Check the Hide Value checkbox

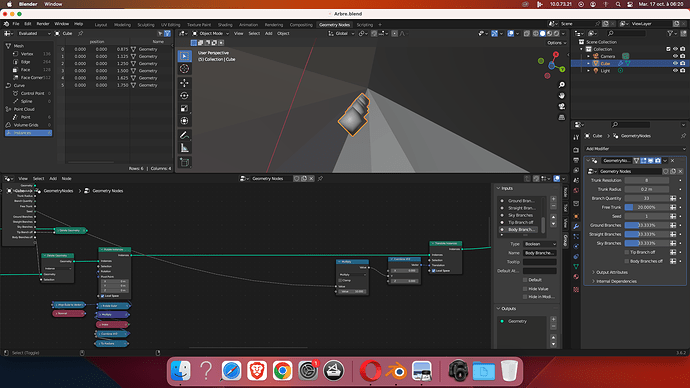525,289
